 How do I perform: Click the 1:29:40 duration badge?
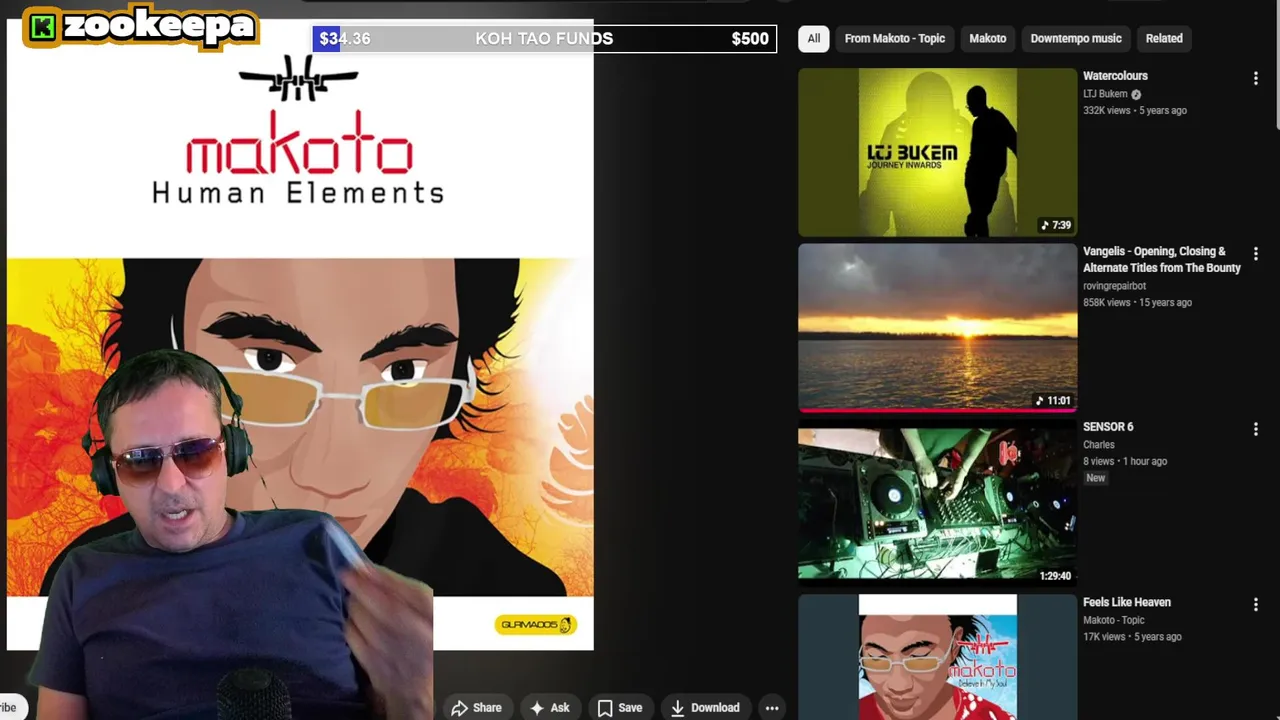pos(1055,576)
